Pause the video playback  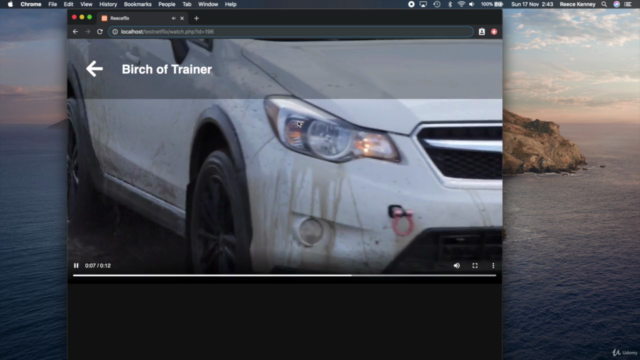coord(76,266)
